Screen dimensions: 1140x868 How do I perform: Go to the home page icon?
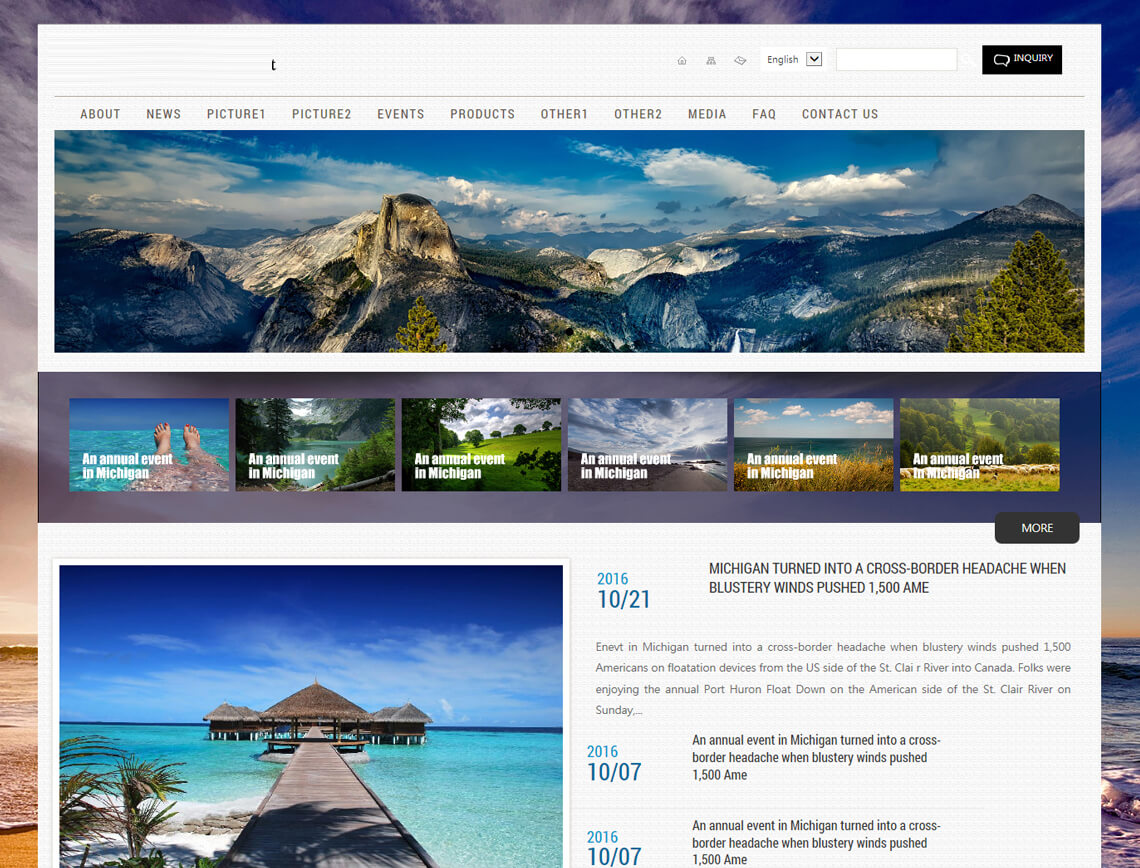click(x=682, y=61)
